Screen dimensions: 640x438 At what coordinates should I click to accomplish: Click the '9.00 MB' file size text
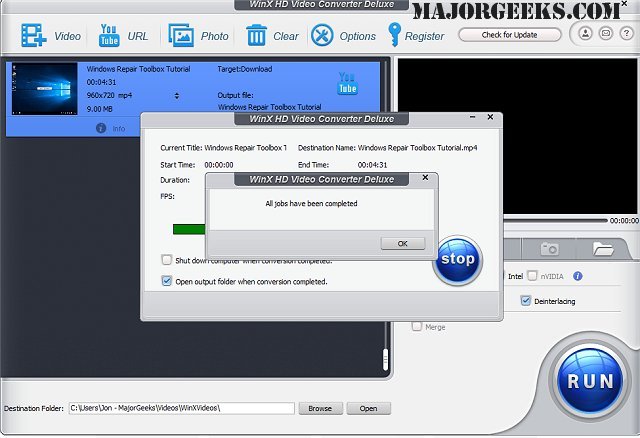tap(99, 109)
